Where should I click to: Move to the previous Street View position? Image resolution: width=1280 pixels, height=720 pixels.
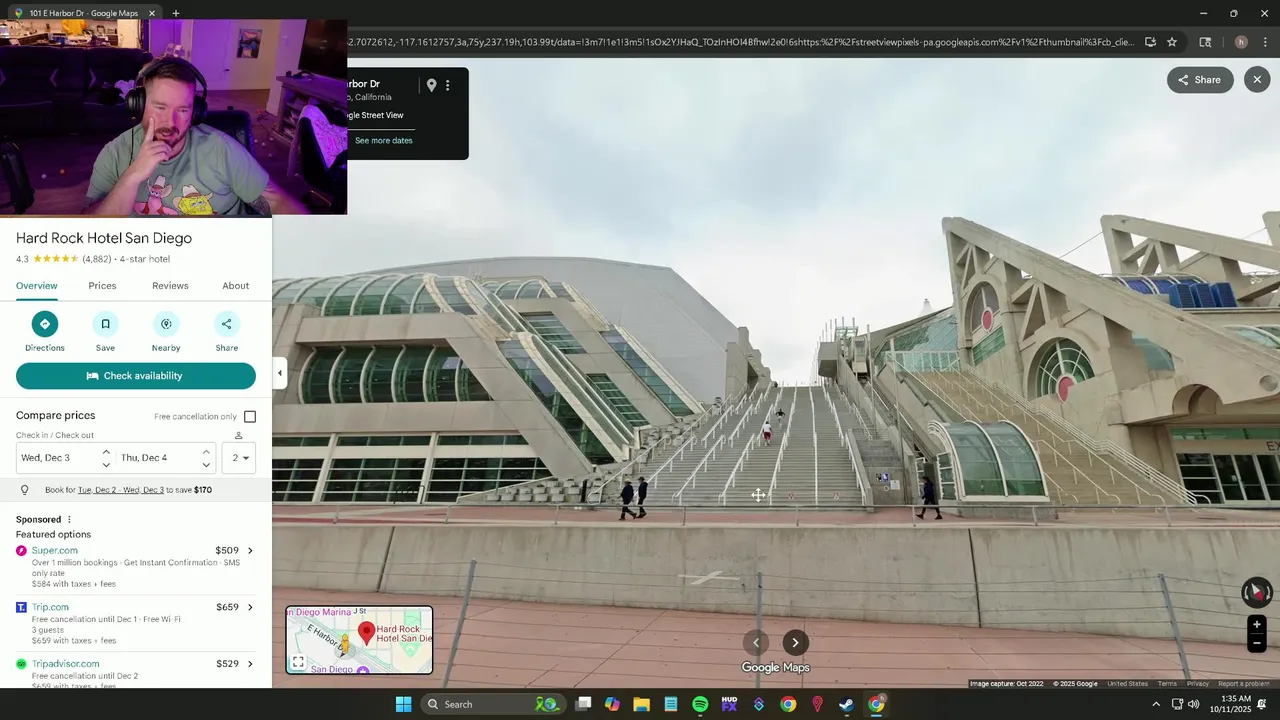[x=756, y=643]
